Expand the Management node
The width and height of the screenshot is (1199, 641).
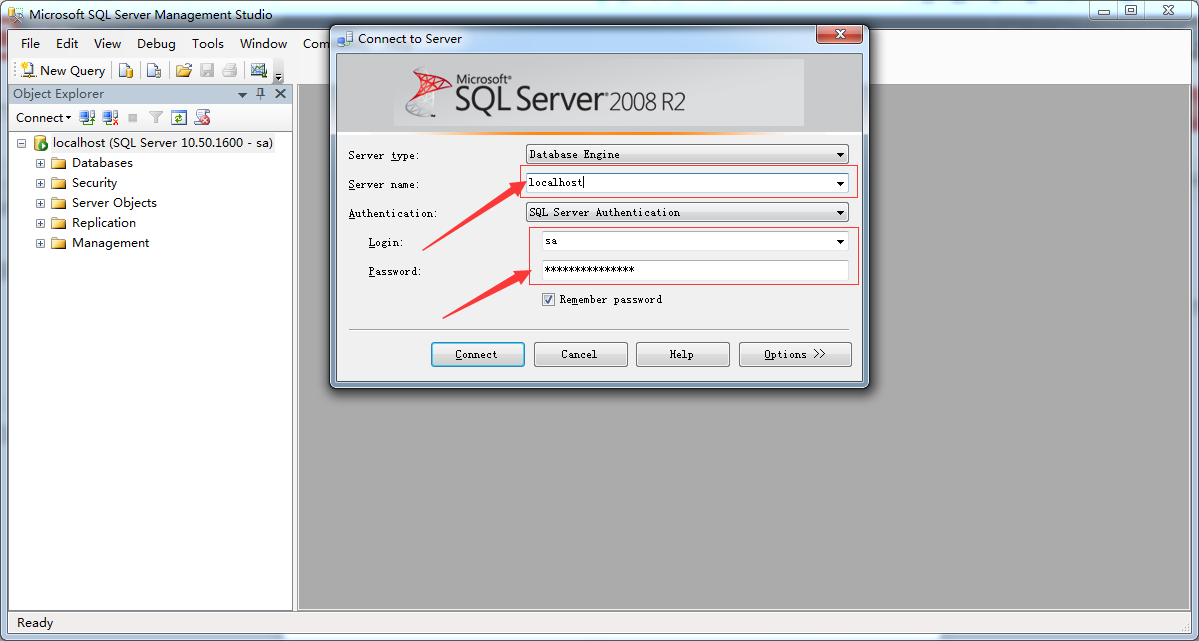pyautogui.click(x=41, y=243)
